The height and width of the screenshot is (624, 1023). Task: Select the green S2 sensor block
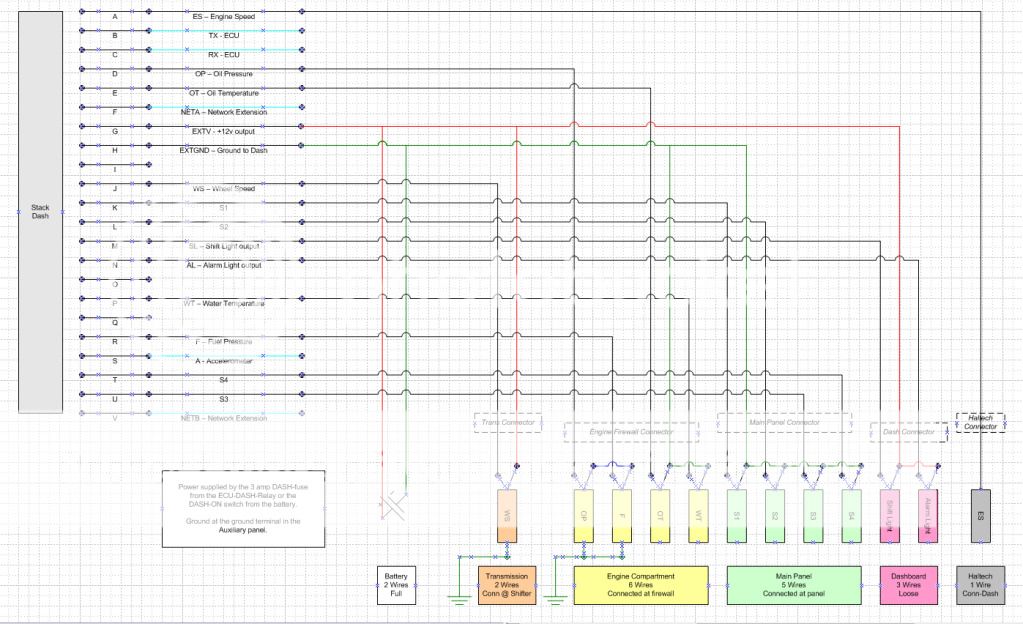point(775,516)
